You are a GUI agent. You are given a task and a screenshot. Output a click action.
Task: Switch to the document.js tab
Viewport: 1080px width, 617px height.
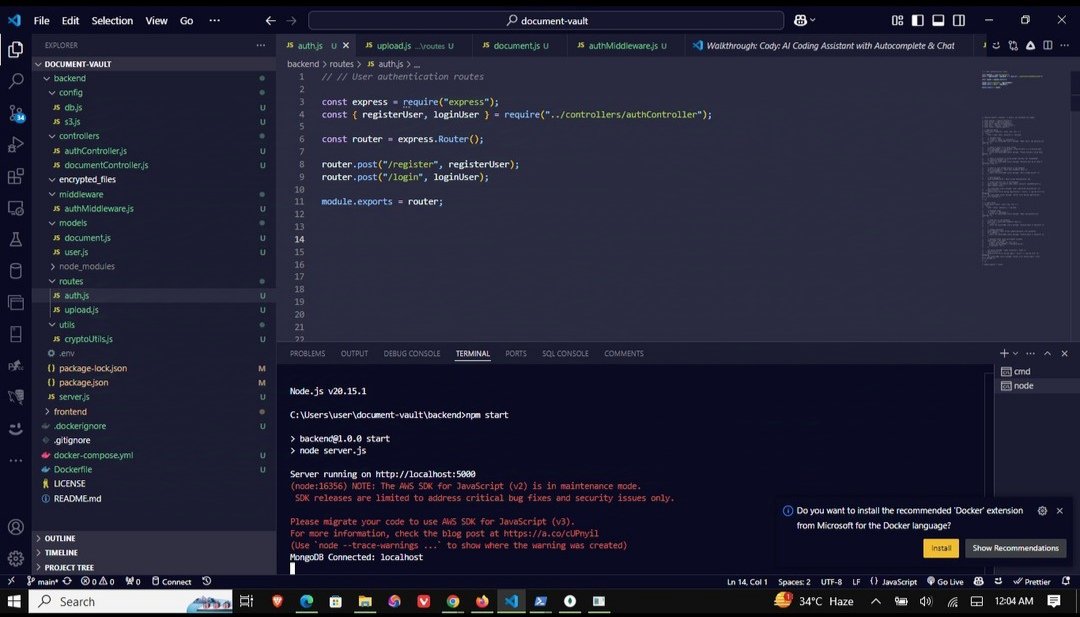click(517, 45)
